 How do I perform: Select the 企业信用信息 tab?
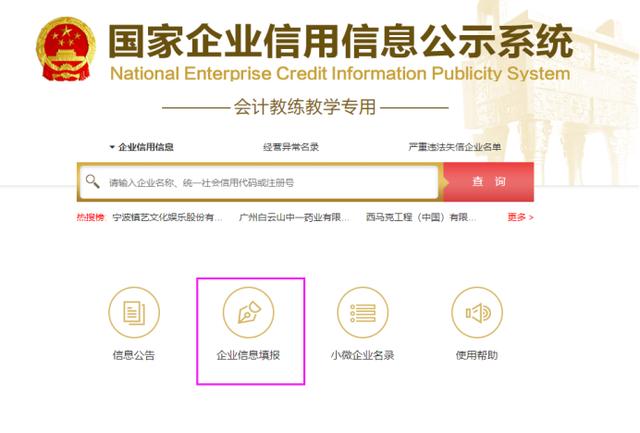pos(146,147)
